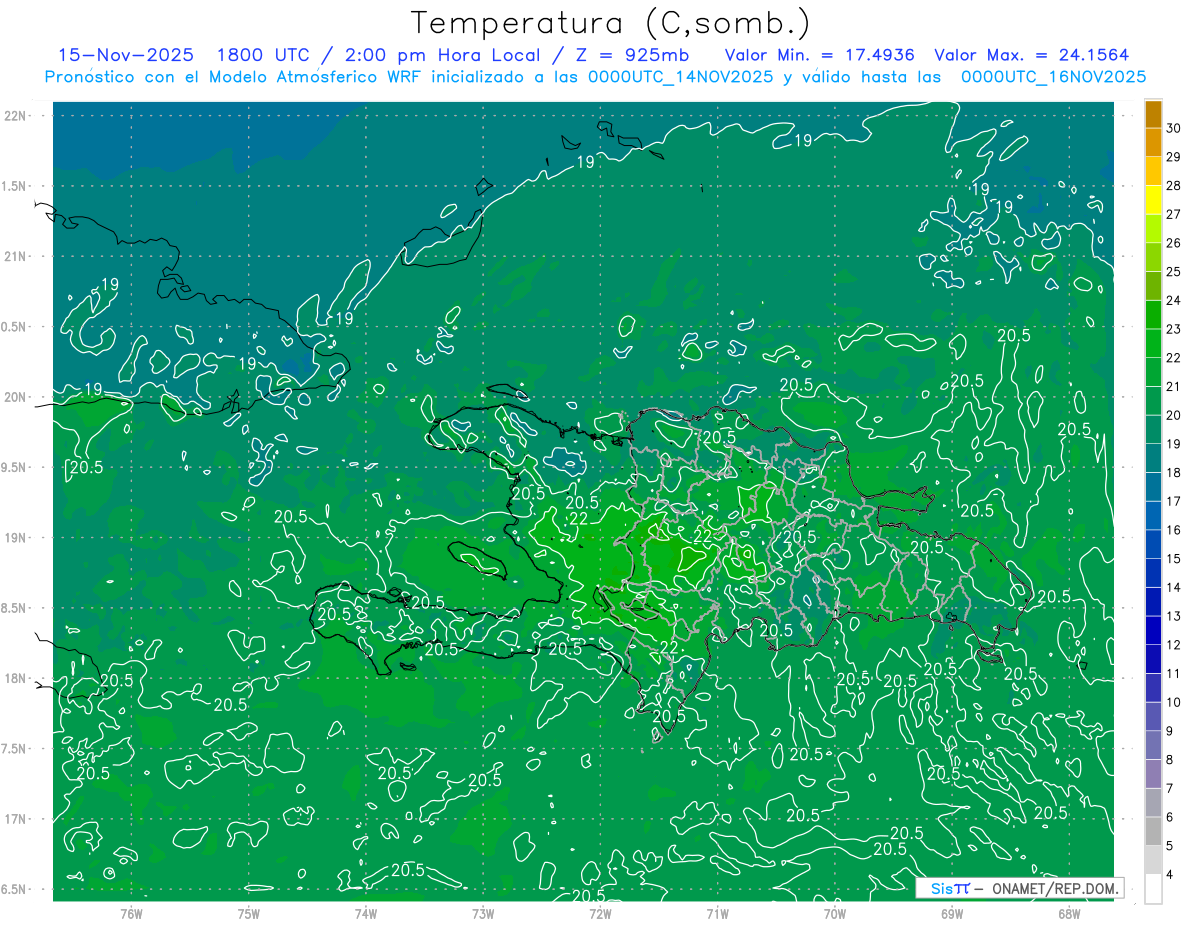1200x927 pixels.
Task: Click legend value '4'
Action: (1172, 875)
